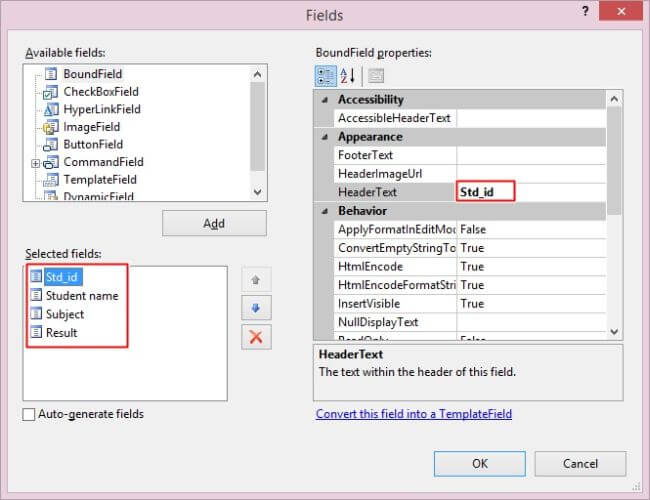Click the icon beside Subject field
Image resolution: width=650 pixels, height=500 pixels.
point(36,313)
